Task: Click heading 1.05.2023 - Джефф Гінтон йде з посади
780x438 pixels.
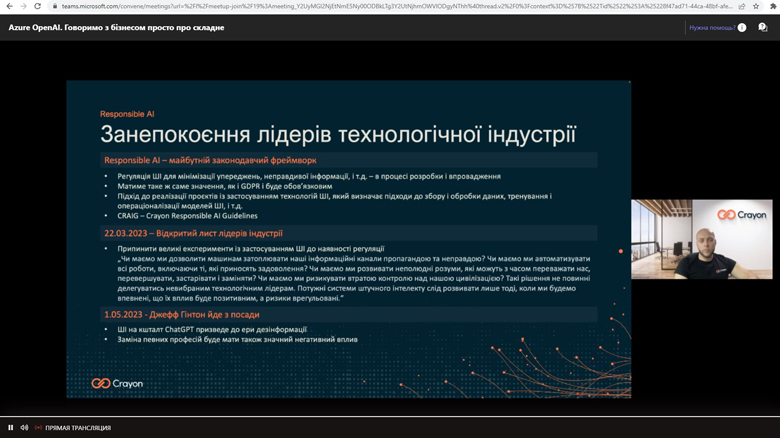Action: [x=182, y=315]
